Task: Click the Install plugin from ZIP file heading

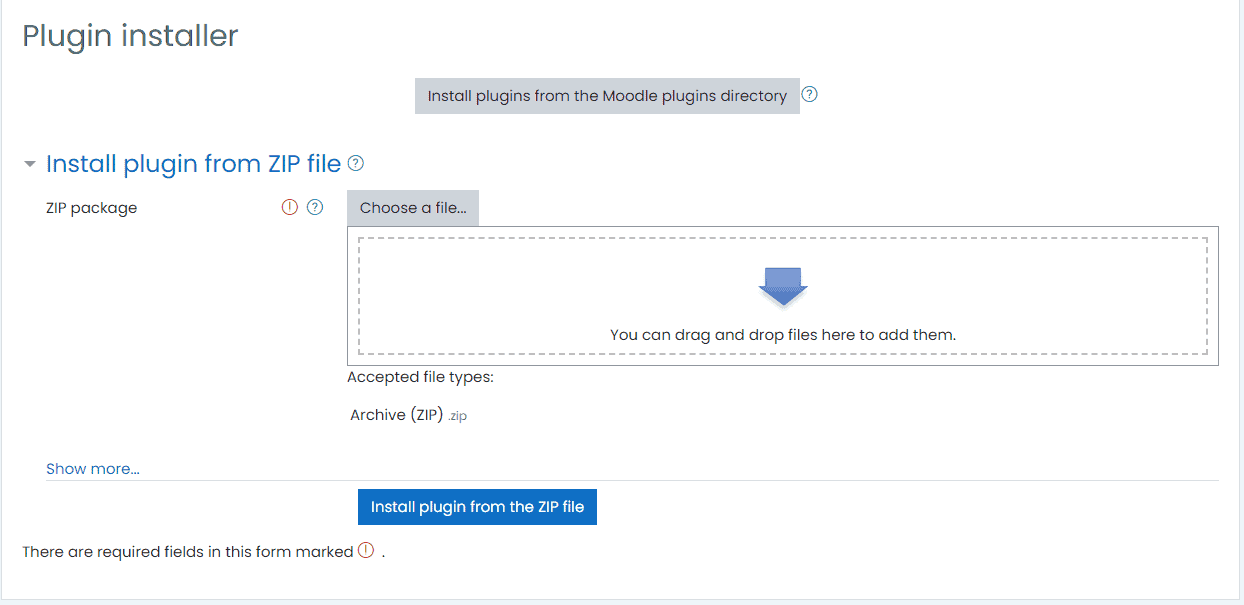Action: [x=194, y=164]
